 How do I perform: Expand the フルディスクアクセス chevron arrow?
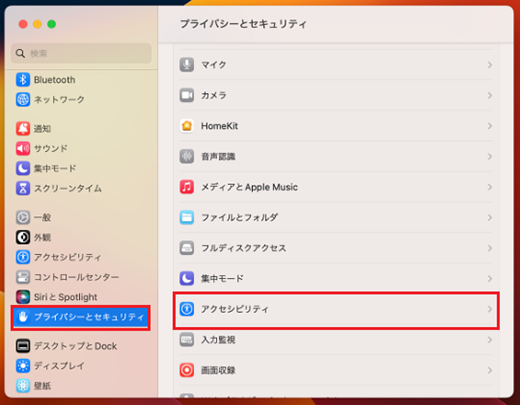coord(489,248)
